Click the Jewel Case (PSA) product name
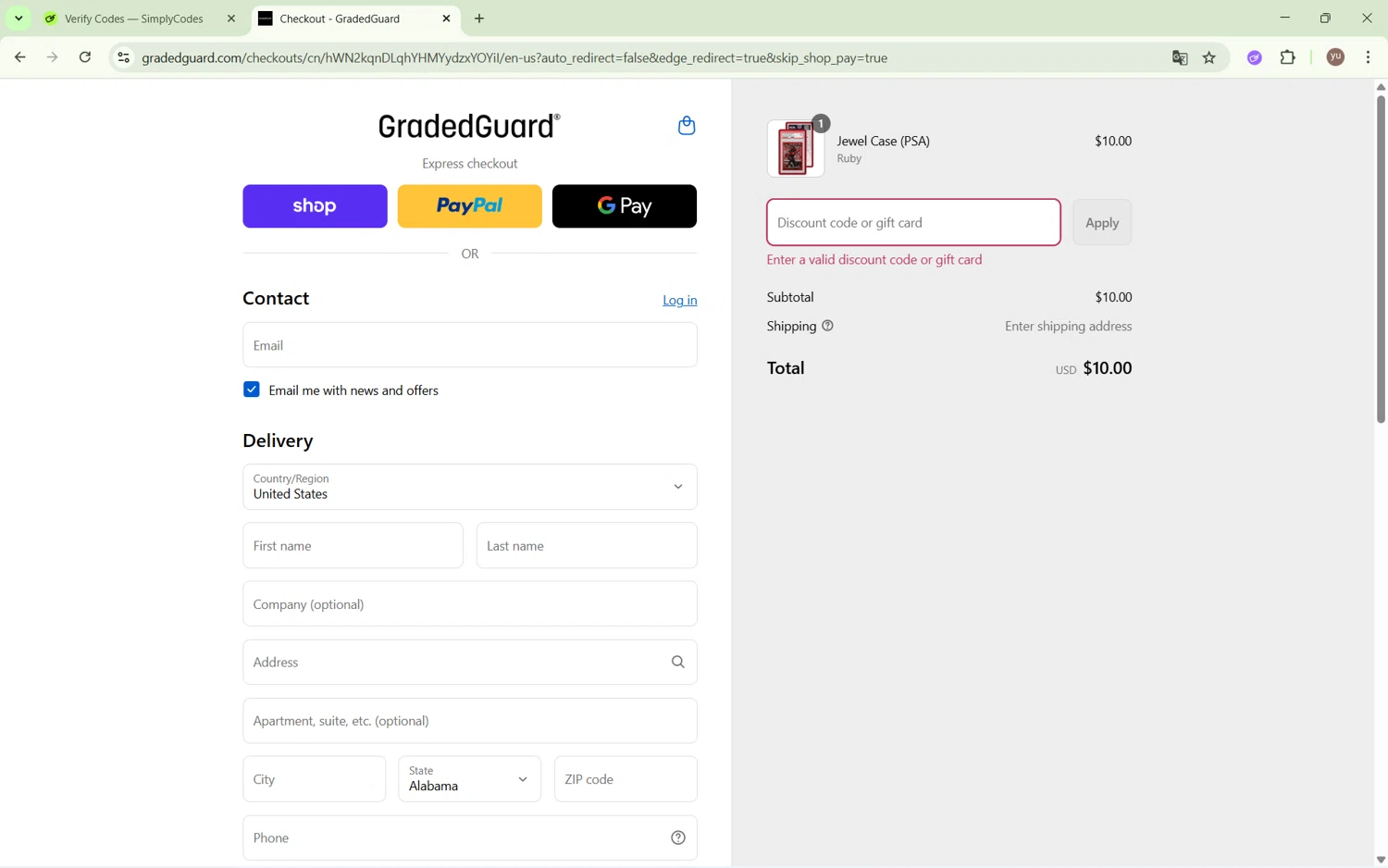1388x868 pixels. pos(883,141)
